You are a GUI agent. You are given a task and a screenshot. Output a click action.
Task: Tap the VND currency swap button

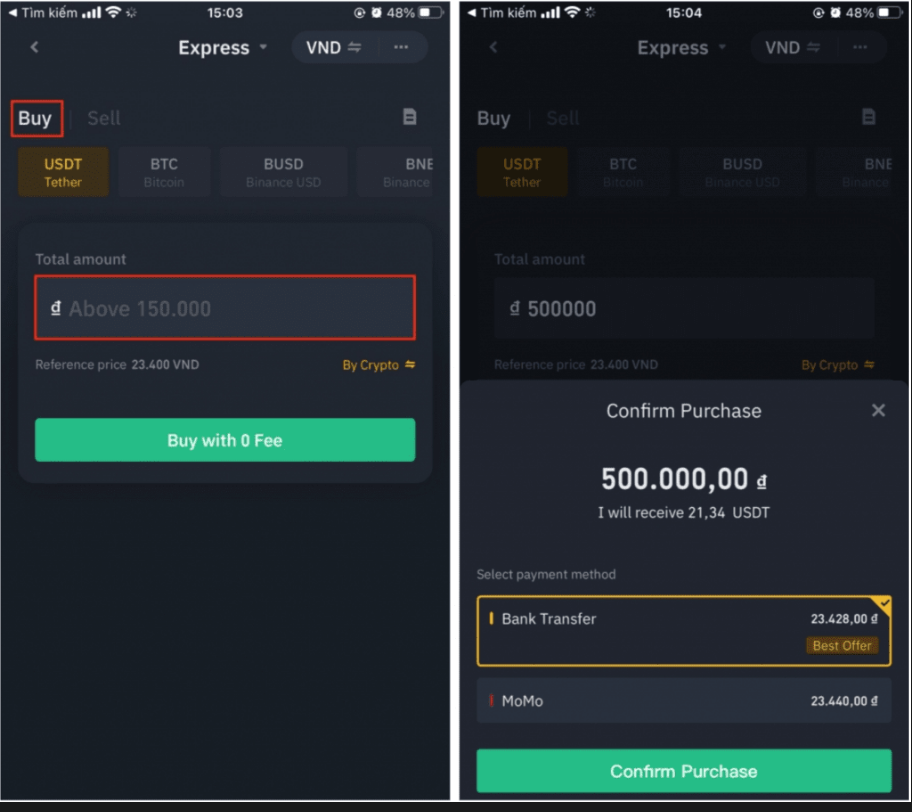333,47
